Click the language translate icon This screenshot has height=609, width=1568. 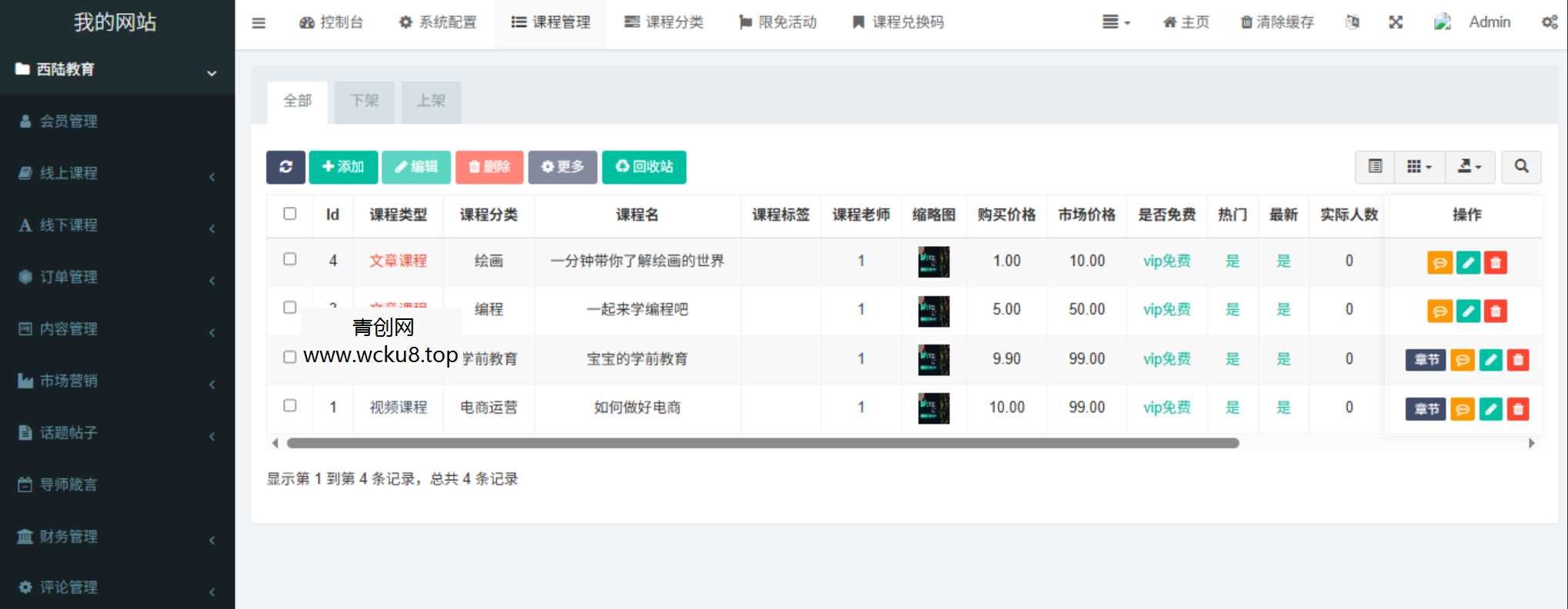1352,22
